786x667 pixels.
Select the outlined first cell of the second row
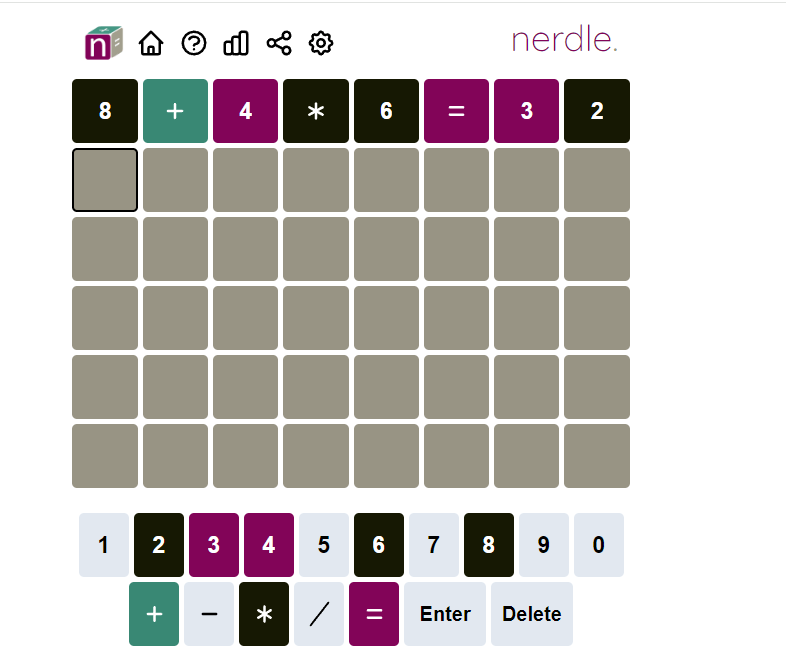105,180
